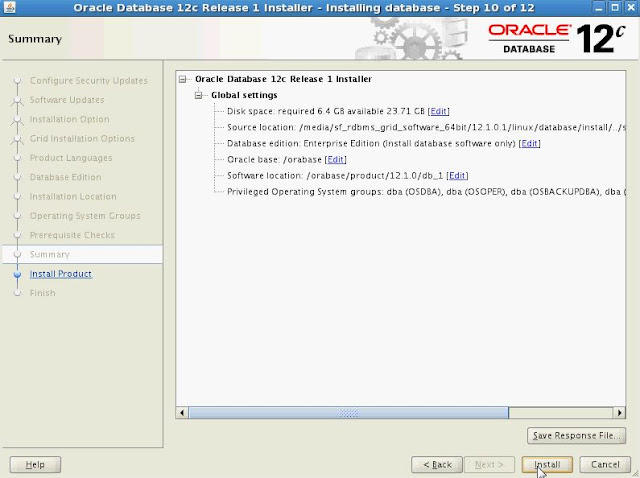Click the Install button
The height and width of the screenshot is (478, 640).
pyautogui.click(x=547, y=465)
